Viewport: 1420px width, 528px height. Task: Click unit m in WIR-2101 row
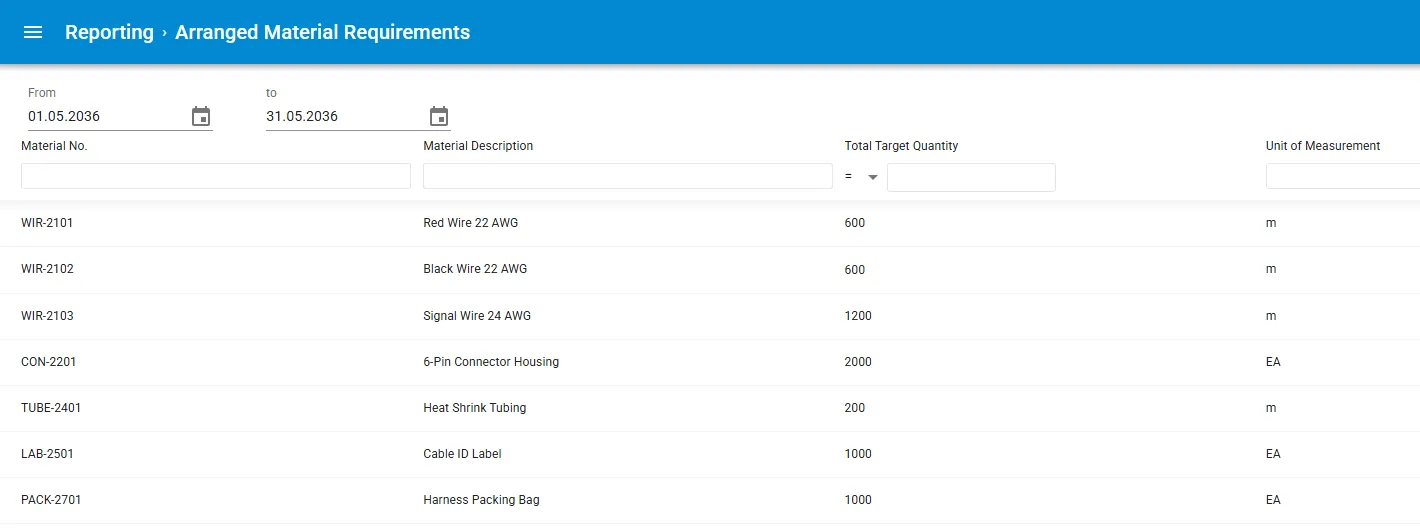pos(1271,223)
